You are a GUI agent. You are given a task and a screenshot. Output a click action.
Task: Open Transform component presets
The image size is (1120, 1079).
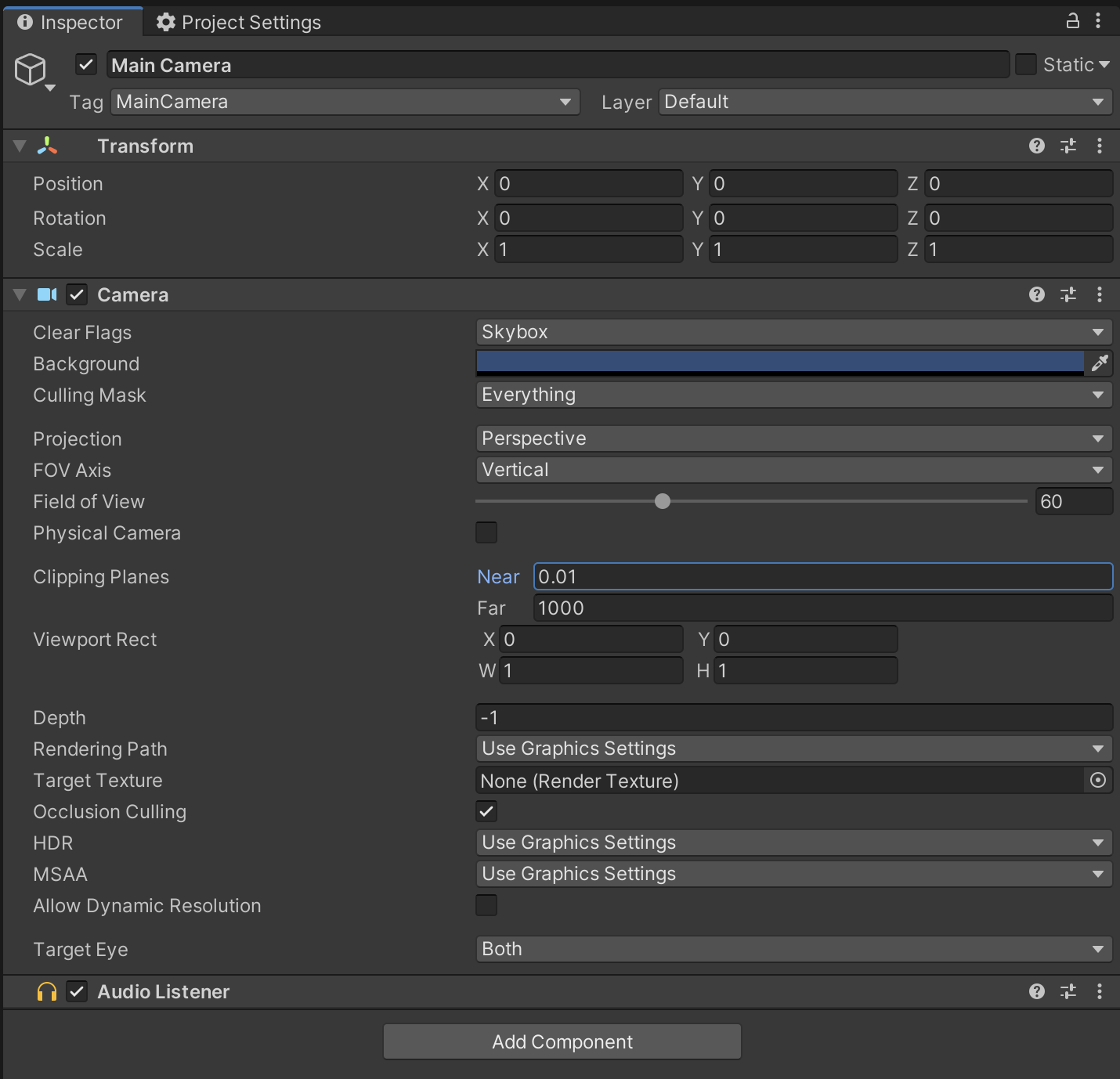1068,146
